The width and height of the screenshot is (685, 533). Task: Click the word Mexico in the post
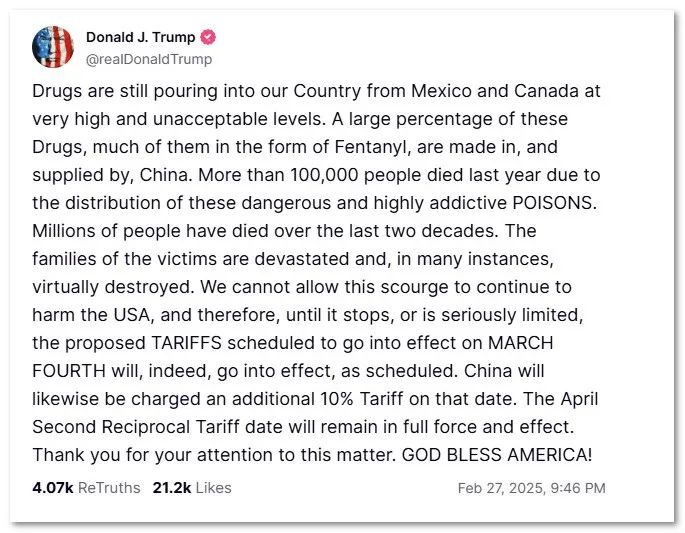[441, 91]
